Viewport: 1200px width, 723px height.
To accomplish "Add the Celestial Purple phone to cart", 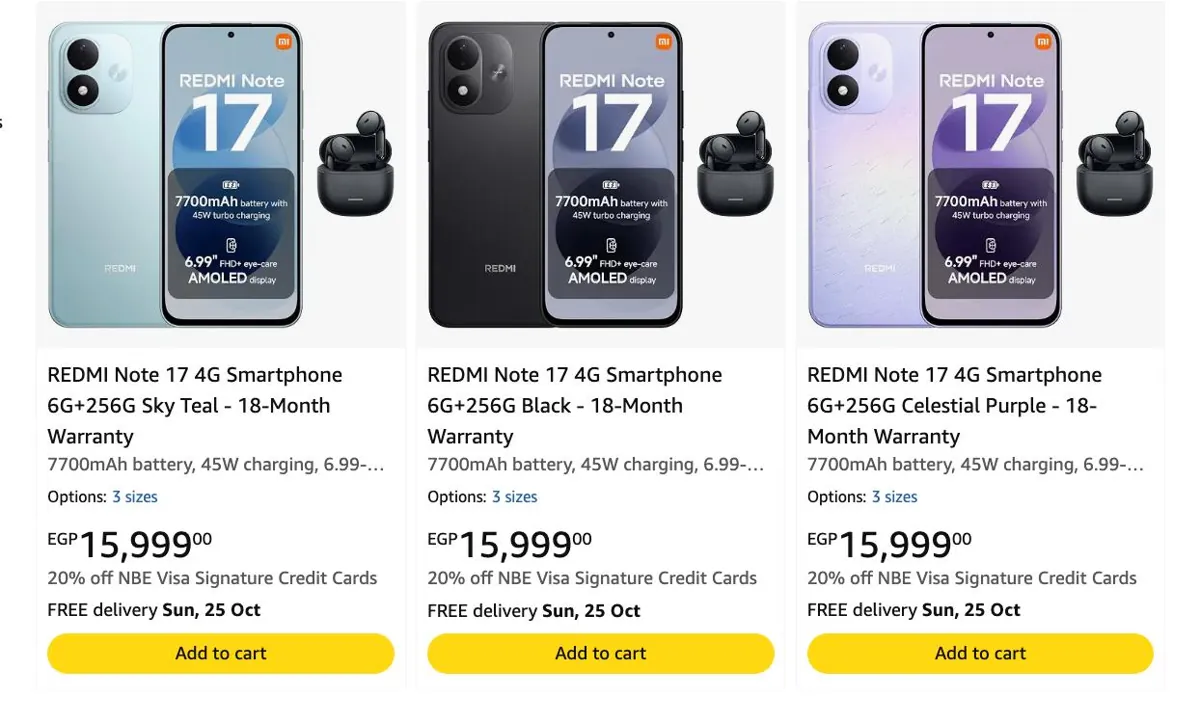I will tap(980, 653).
